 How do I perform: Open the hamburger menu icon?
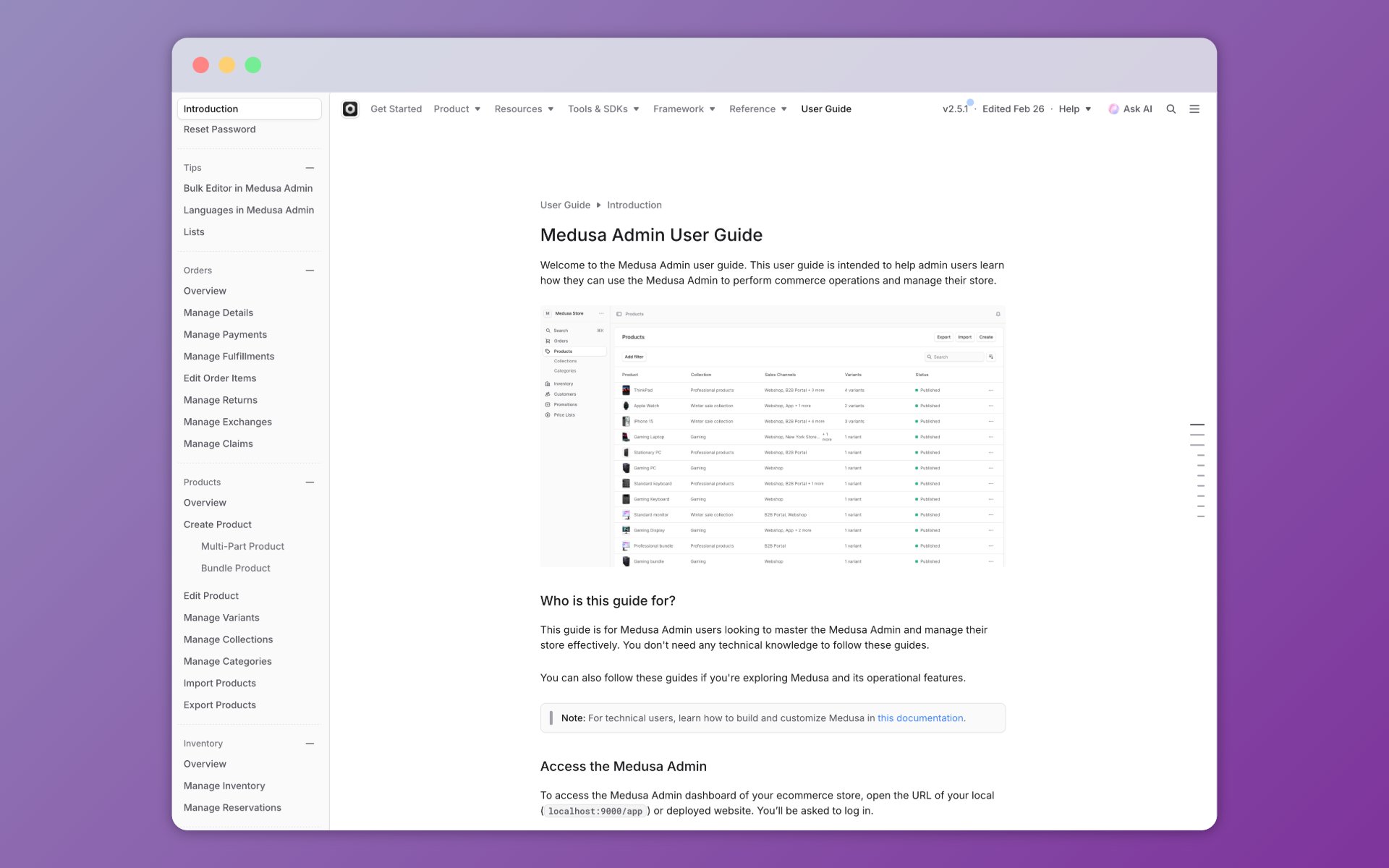1194,109
